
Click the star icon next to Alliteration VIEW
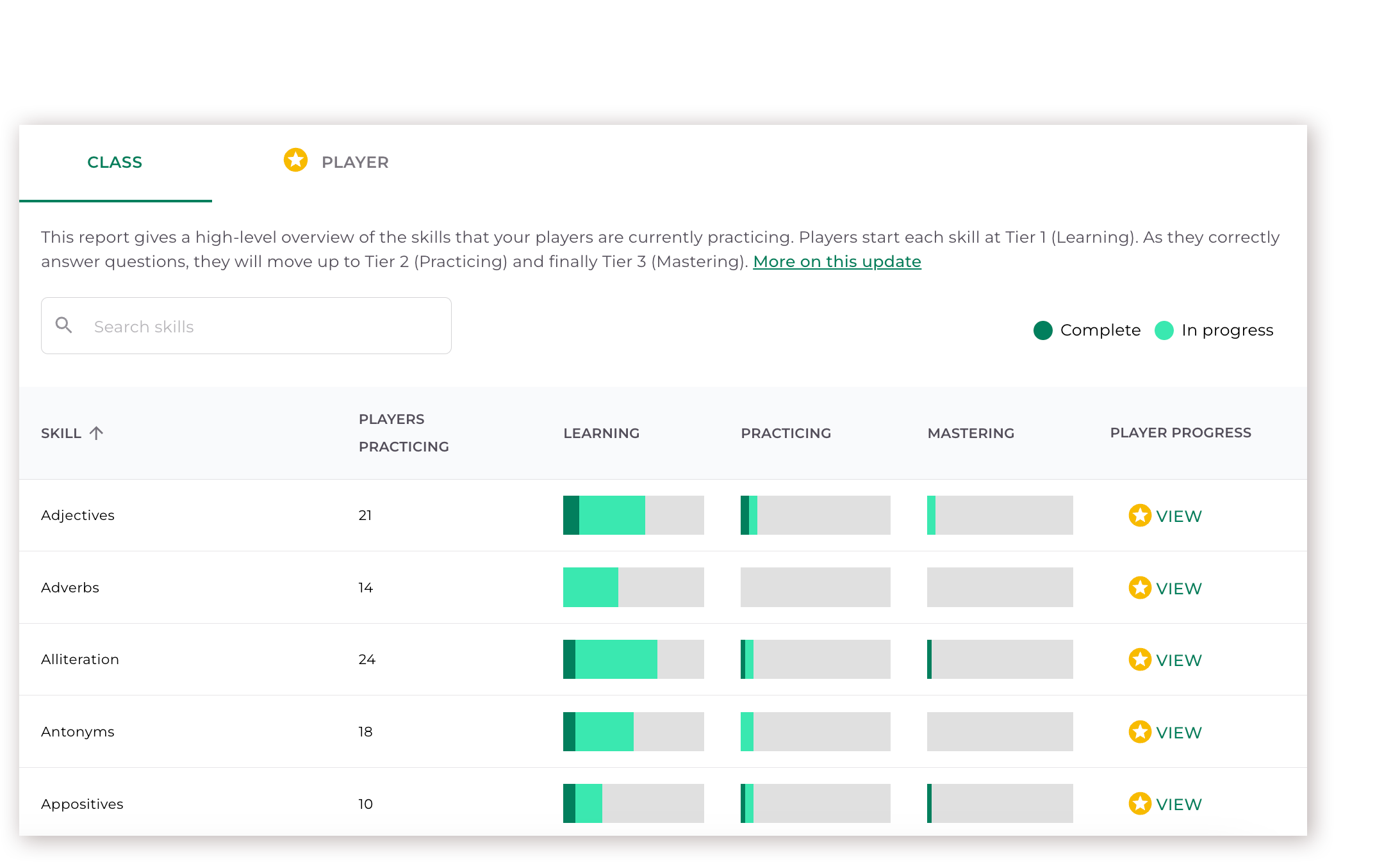(x=1140, y=660)
